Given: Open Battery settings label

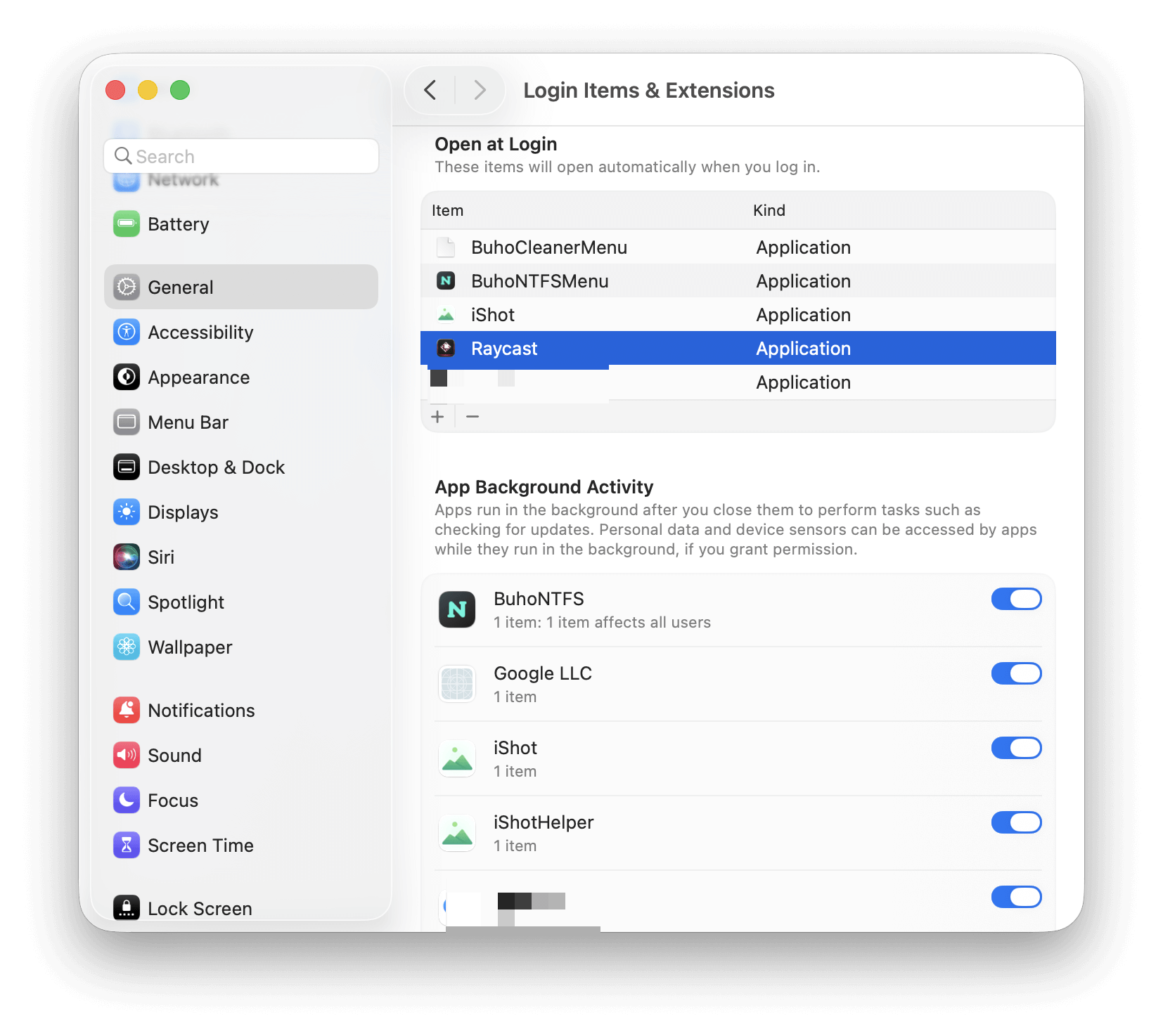Looking at the screenshot, I should pyautogui.click(x=179, y=224).
